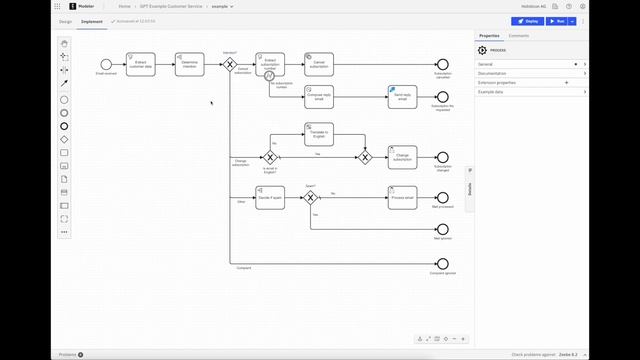Click the download icon in the canvas controls
The image size is (640, 360).
(420, 339)
